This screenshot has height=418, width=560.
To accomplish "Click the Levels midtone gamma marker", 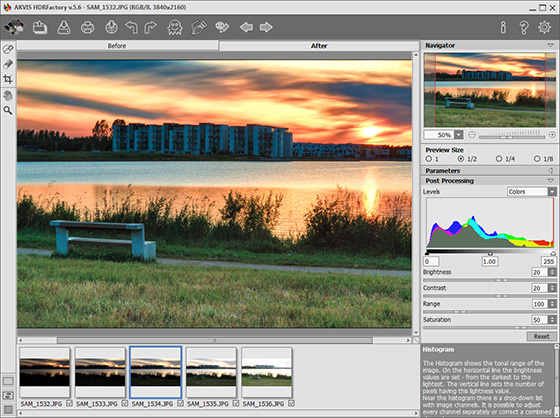I will [x=490, y=253].
